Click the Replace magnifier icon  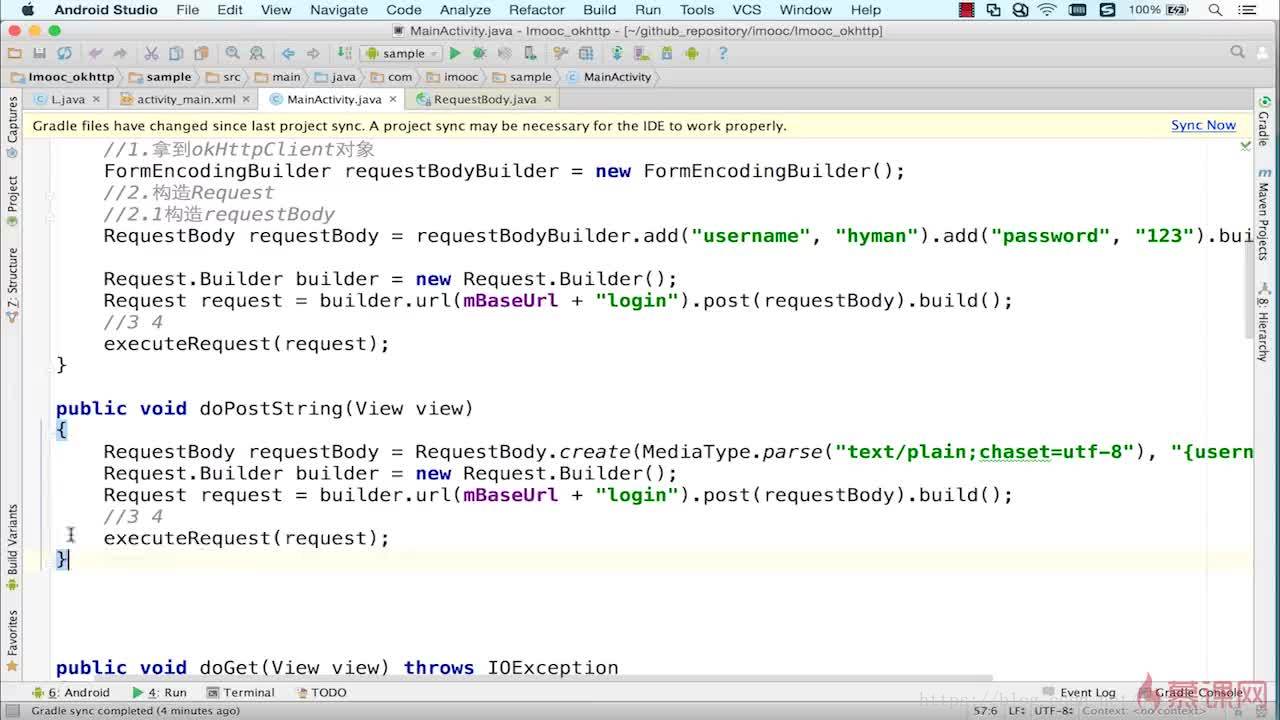[x=257, y=53]
